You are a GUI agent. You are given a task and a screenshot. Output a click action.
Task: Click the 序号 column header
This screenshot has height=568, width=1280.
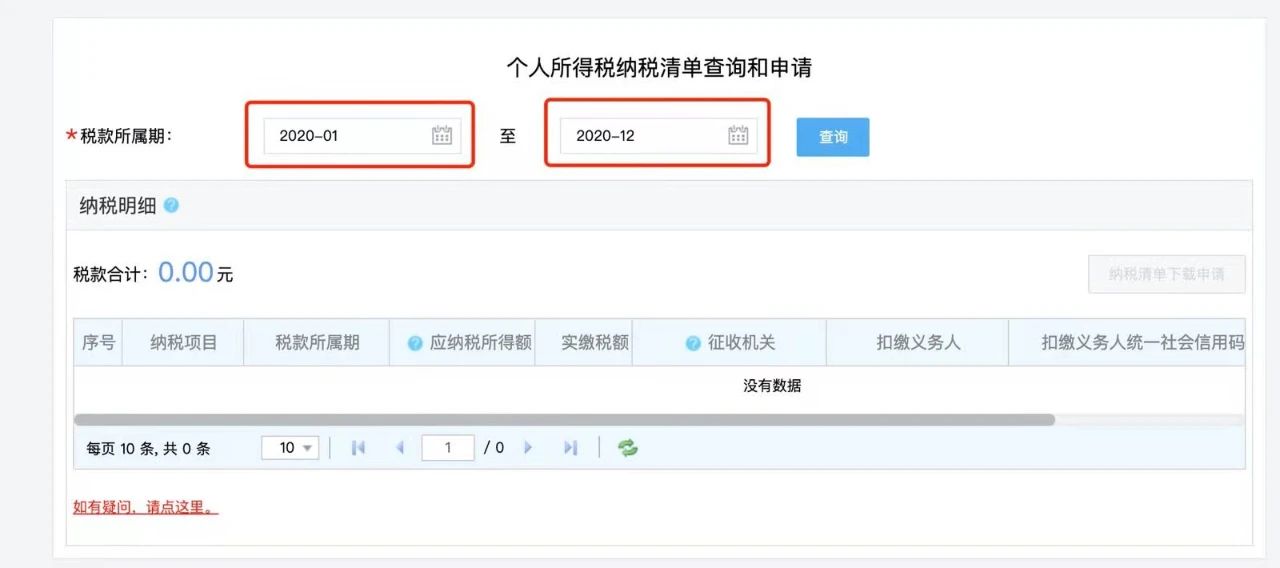tap(98, 342)
